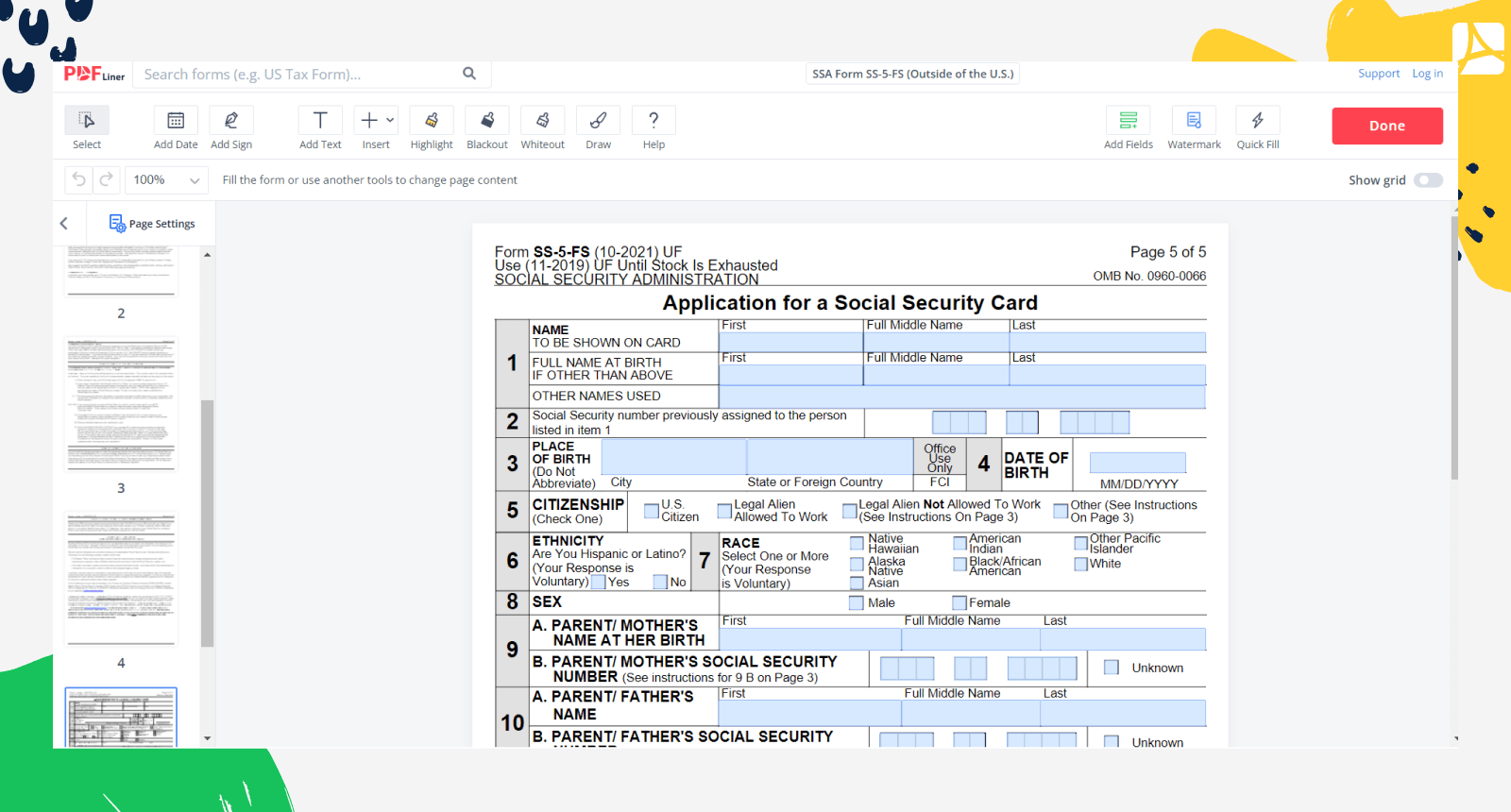The height and width of the screenshot is (812, 1511).
Task: Check the U.S. Citizen checkbox
Action: 652,511
